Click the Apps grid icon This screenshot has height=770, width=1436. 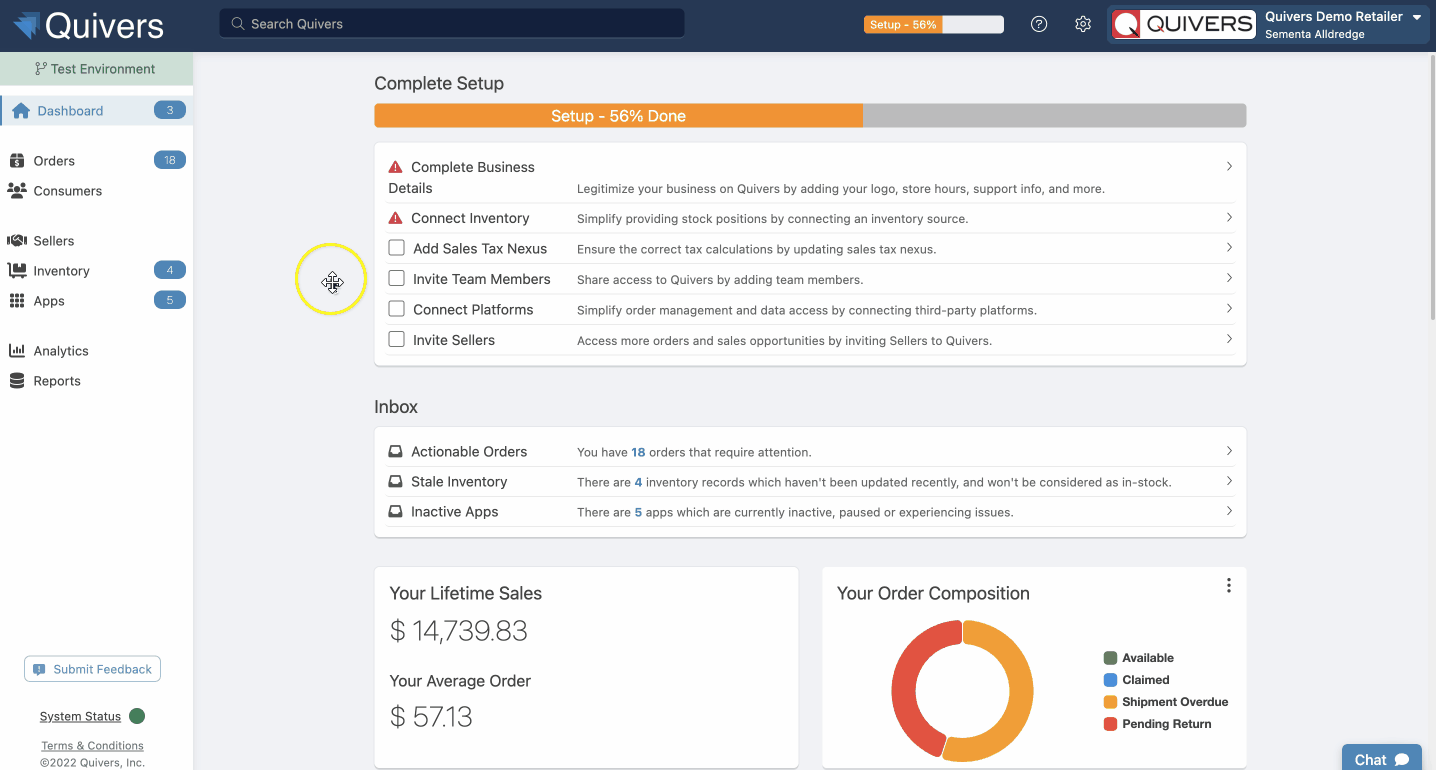coord(16,301)
